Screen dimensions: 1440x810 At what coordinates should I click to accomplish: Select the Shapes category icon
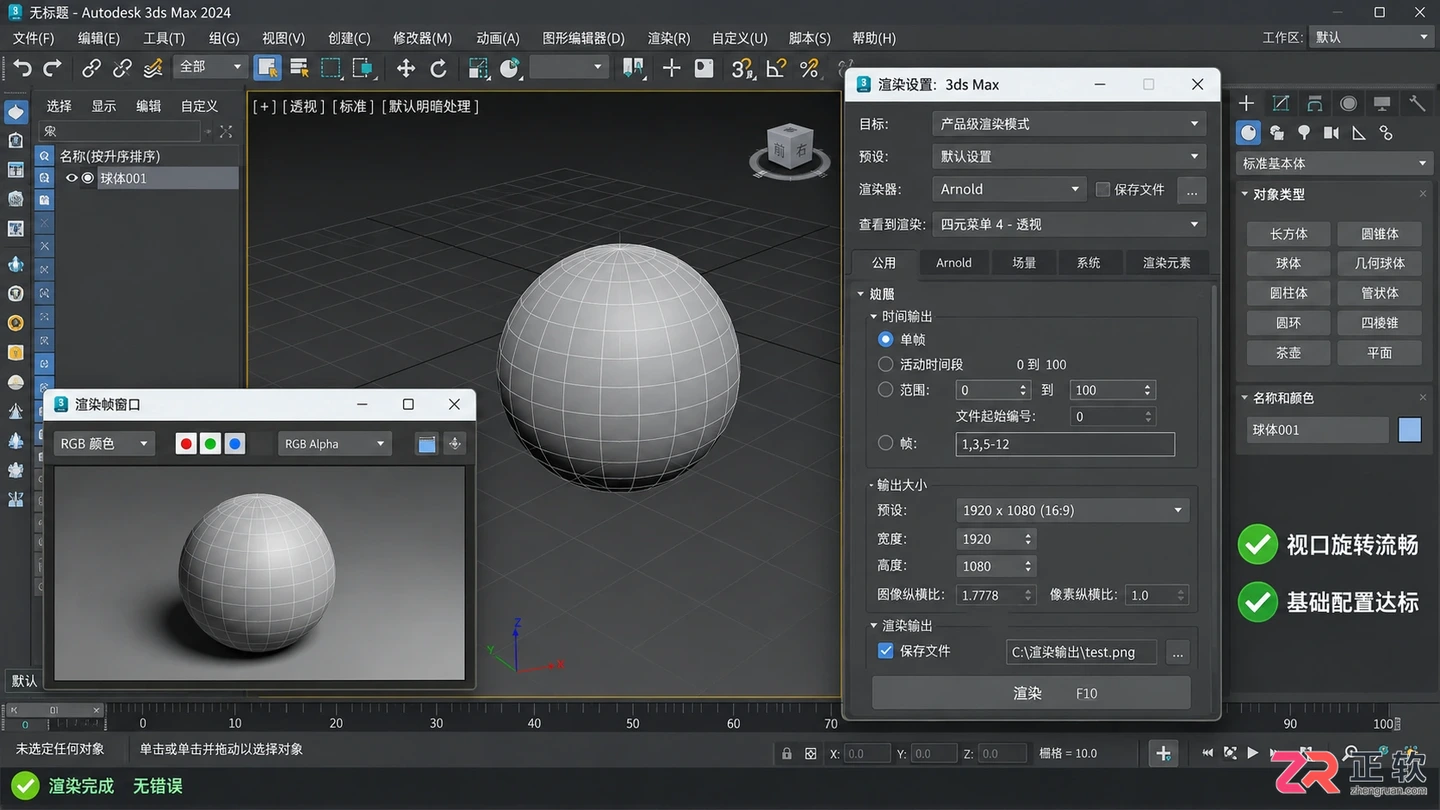pyautogui.click(x=1277, y=132)
